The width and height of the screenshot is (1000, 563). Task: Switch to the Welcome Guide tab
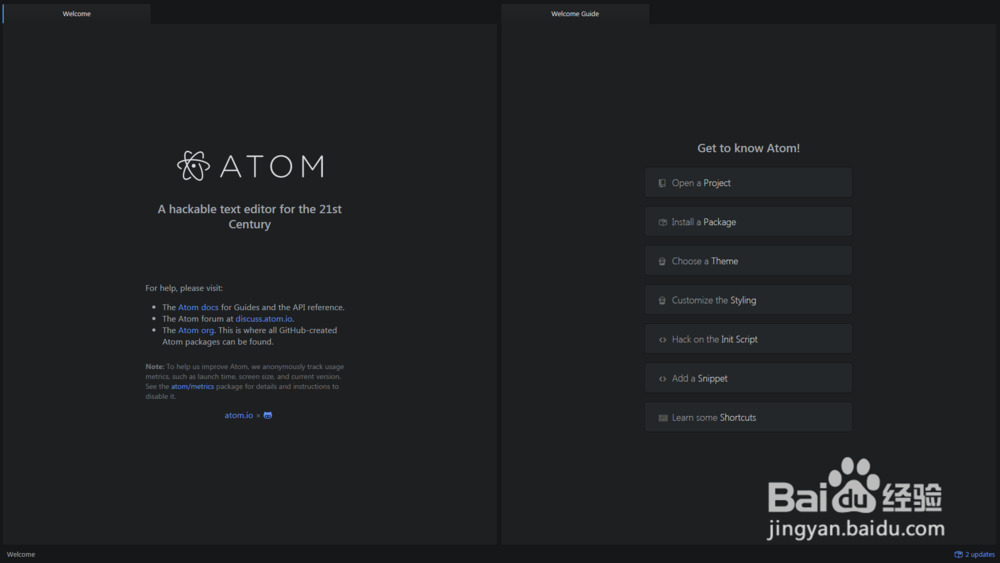tap(575, 13)
